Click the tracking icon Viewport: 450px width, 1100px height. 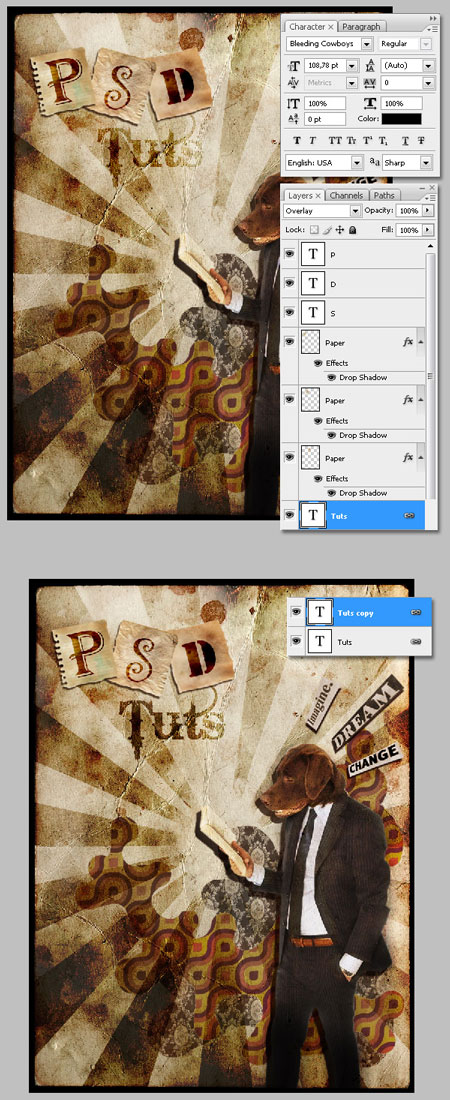tap(371, 83)
